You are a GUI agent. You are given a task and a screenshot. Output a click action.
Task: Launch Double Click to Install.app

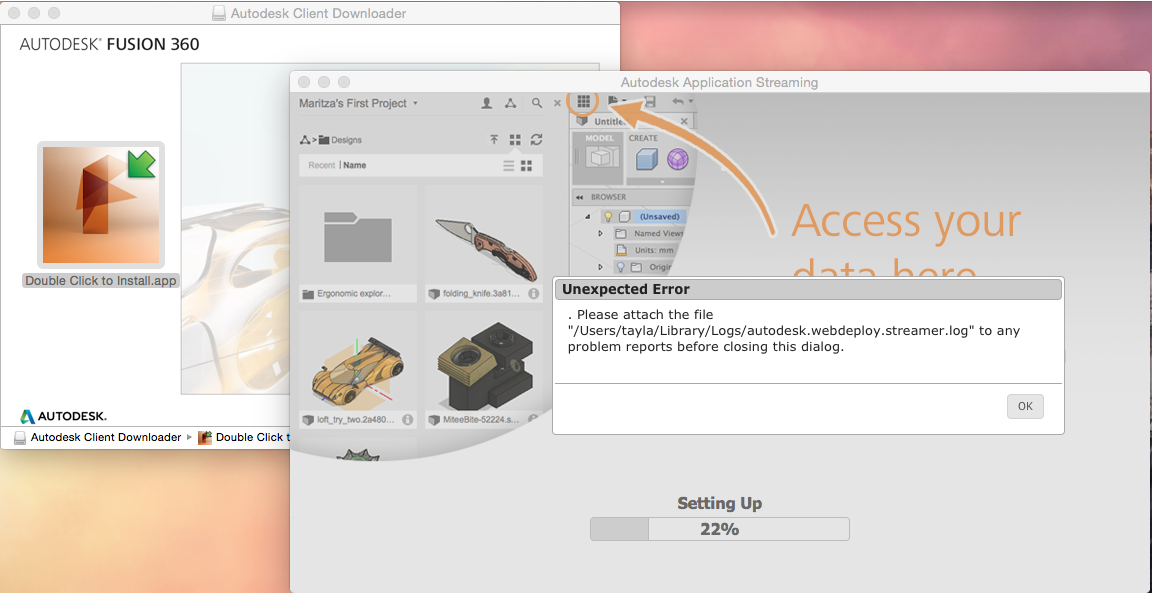100,200
